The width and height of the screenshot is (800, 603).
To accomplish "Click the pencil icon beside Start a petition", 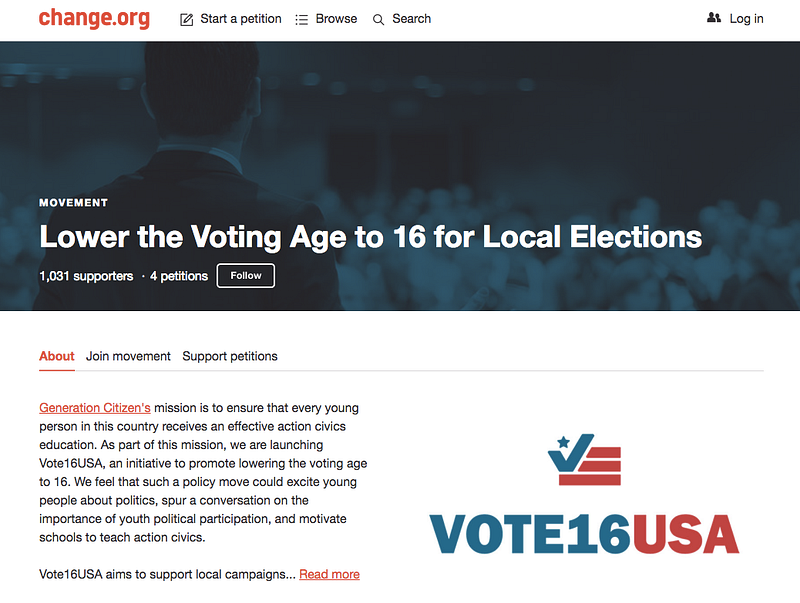I will pos(187,19).
